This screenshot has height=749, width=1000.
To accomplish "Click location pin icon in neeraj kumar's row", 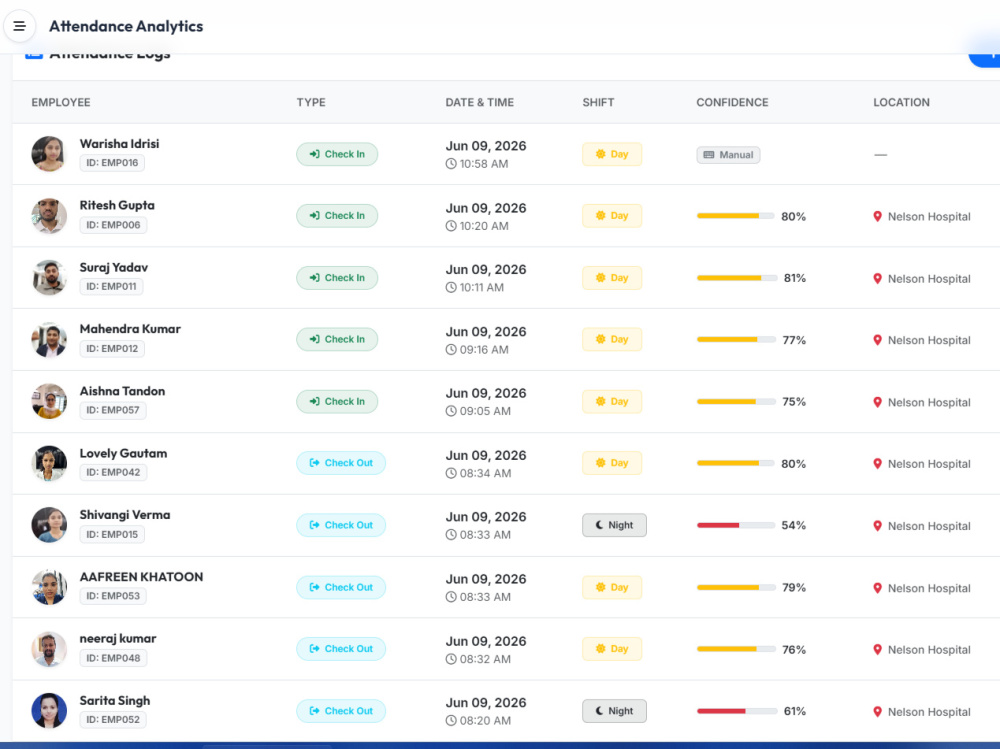I will 878,649.
